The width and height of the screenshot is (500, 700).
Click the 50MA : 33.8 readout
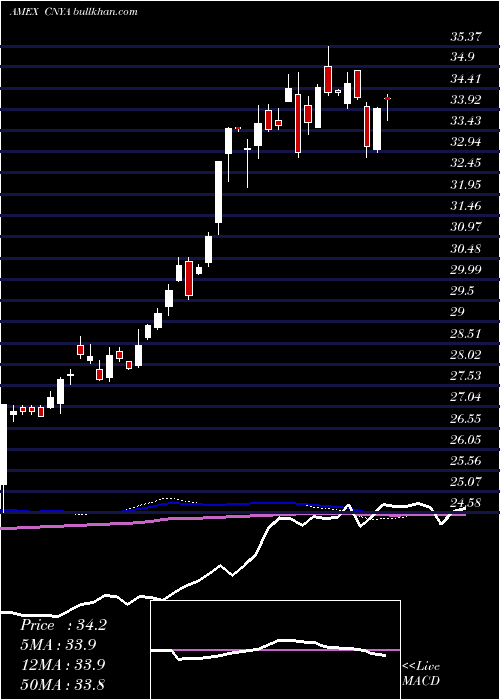[62, 684]
